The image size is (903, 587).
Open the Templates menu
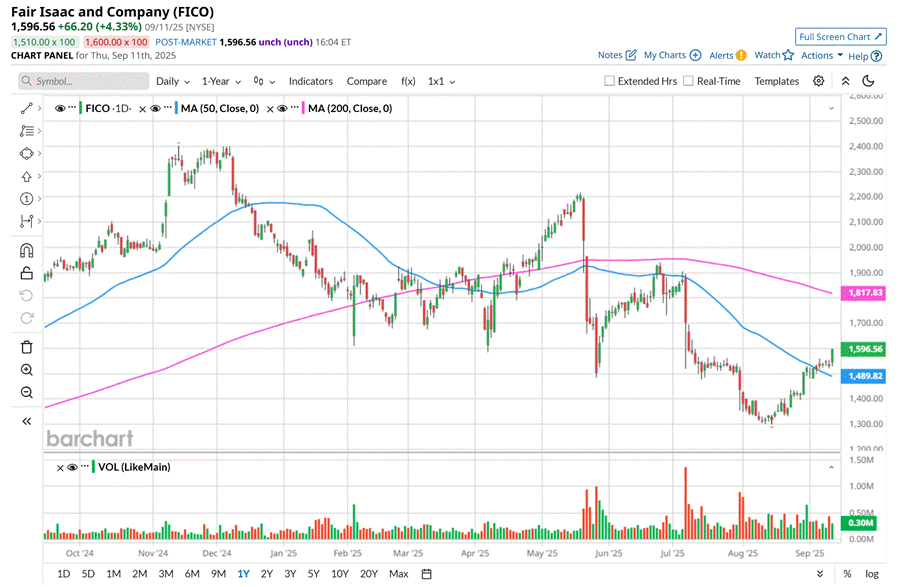click(776, 81)
